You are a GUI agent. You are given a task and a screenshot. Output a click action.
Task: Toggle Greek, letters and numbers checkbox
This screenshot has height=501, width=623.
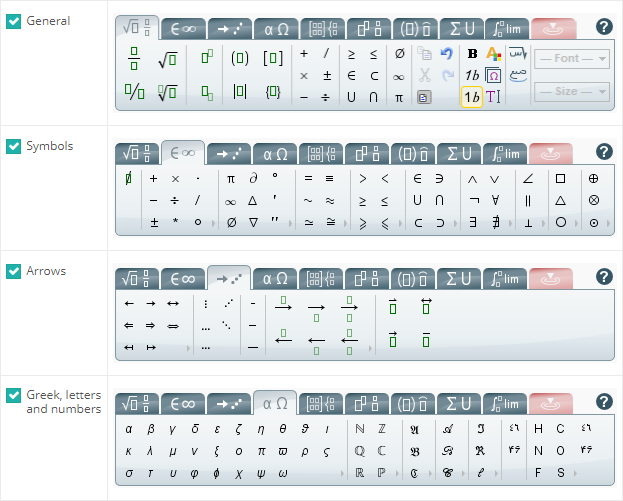click(14, 395)
